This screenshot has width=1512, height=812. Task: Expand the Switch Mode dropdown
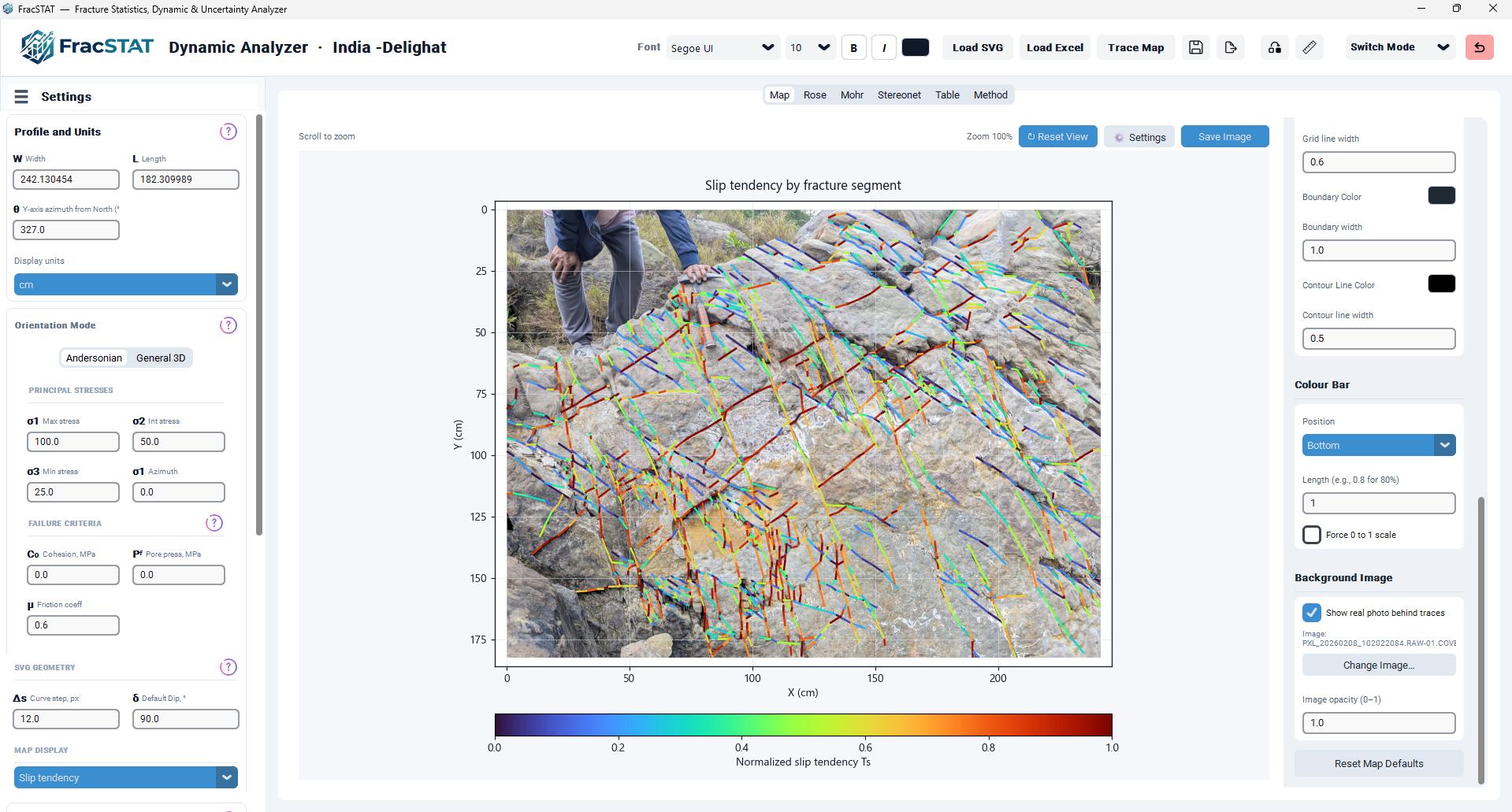[x=1399, y=47]
